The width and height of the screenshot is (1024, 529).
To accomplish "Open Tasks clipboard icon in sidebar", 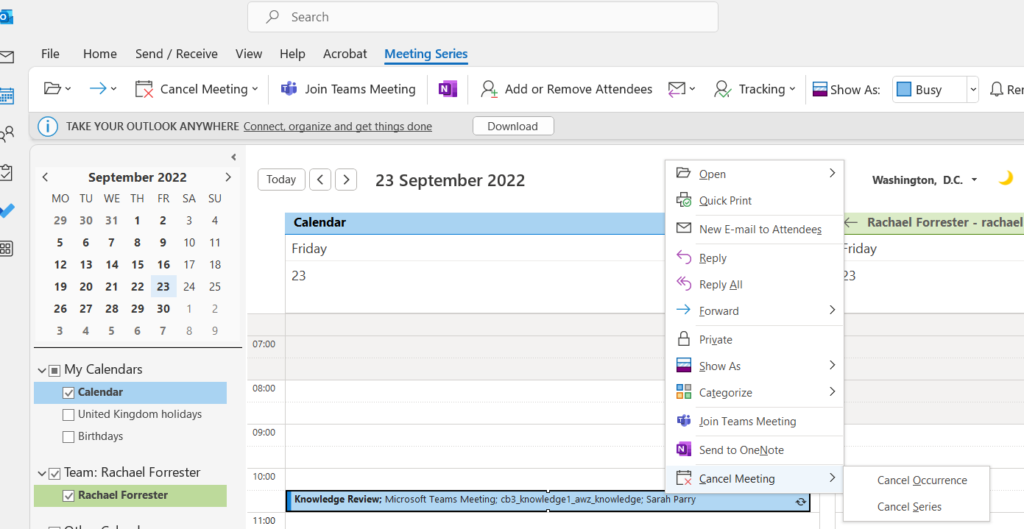I will (x=7, y=172).
